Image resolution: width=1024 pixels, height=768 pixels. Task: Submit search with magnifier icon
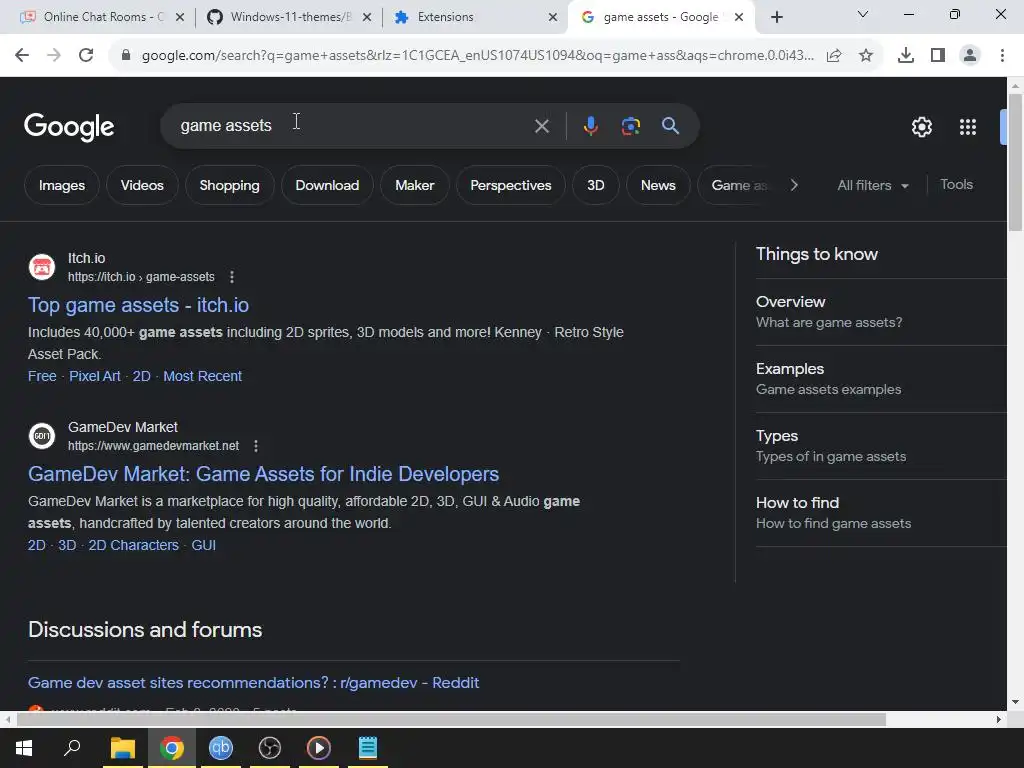671,126
